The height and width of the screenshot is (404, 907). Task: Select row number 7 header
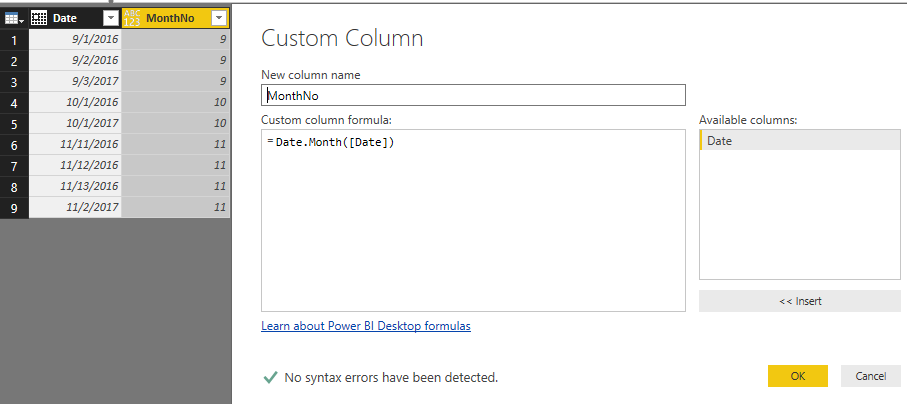(14, 165)
